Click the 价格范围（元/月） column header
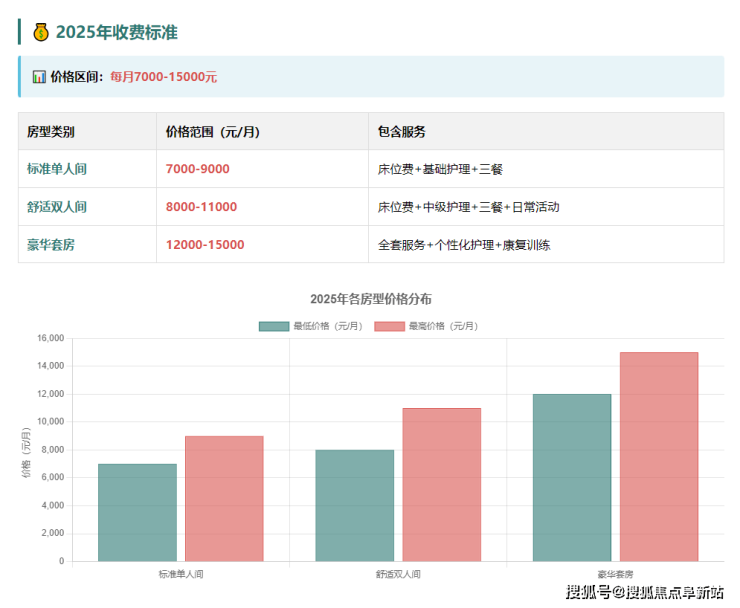Viewport: 740px width, 608px height. (216, 131)
